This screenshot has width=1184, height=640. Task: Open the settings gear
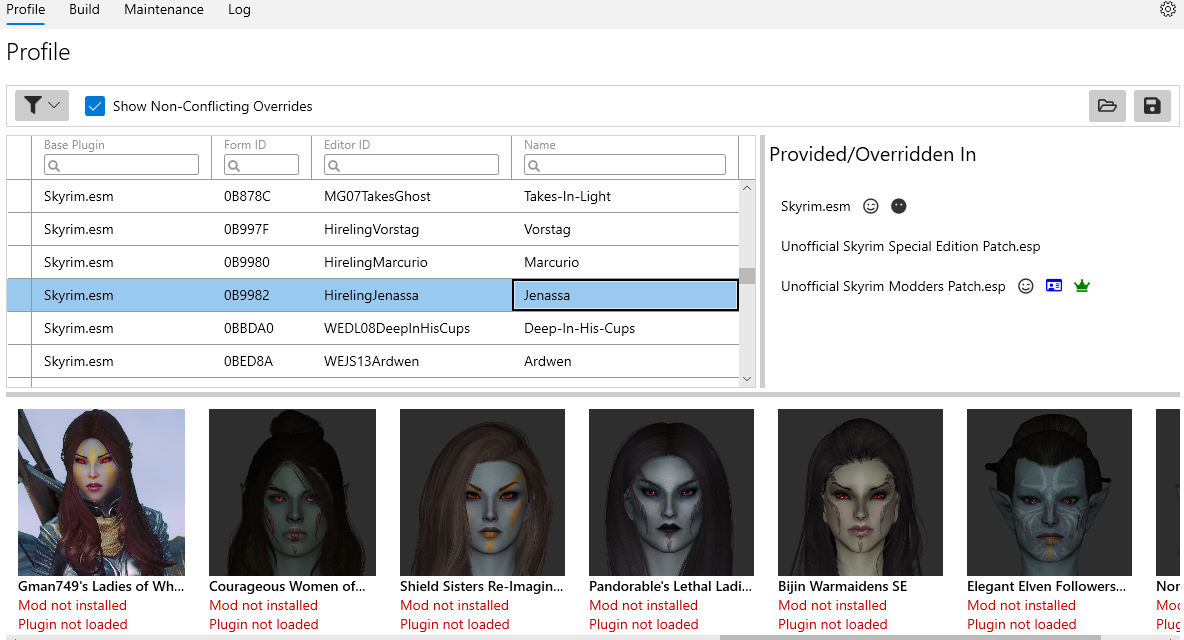[1167, 9]
